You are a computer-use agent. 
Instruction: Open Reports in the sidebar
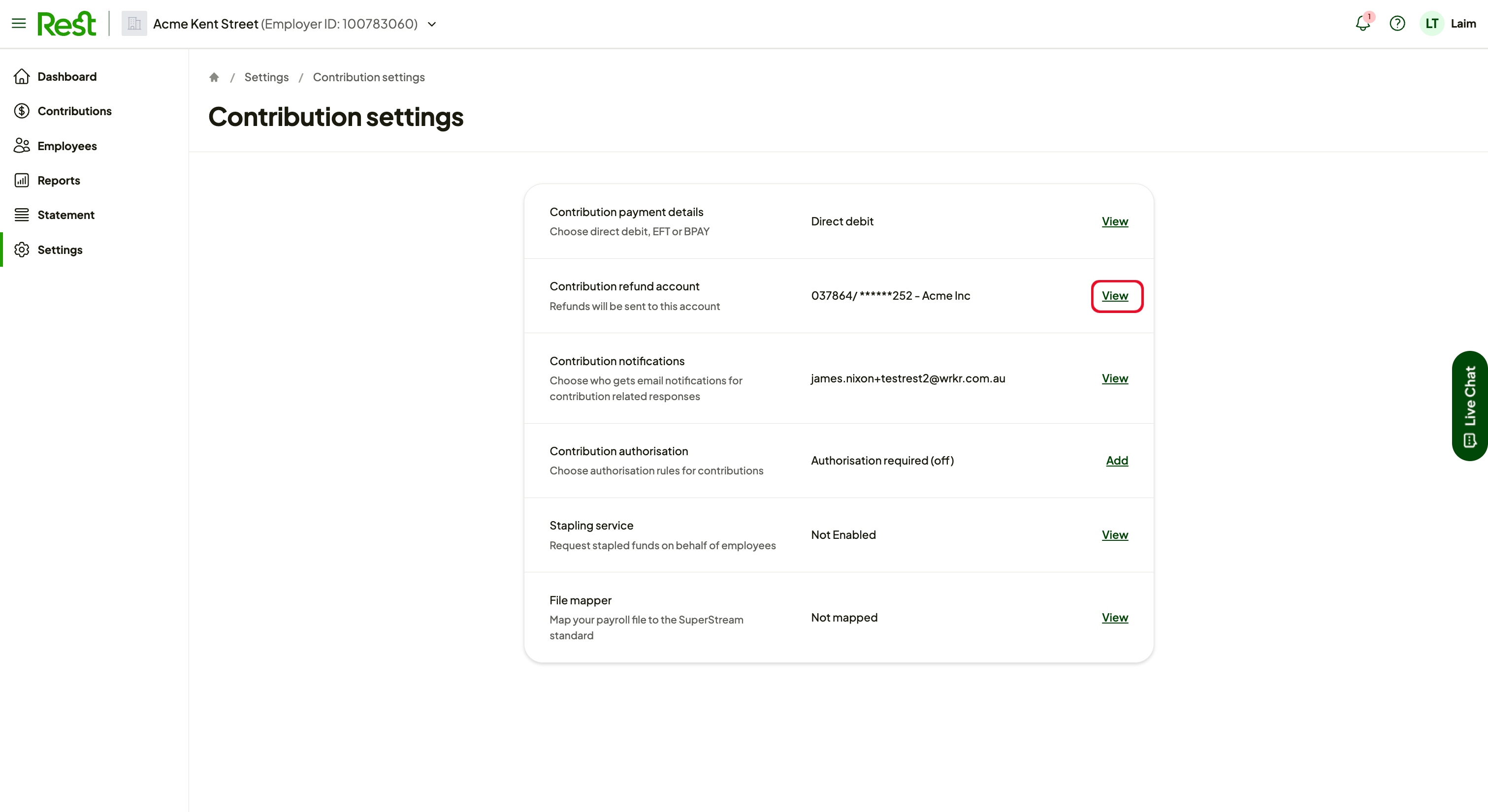click(59, 180)
